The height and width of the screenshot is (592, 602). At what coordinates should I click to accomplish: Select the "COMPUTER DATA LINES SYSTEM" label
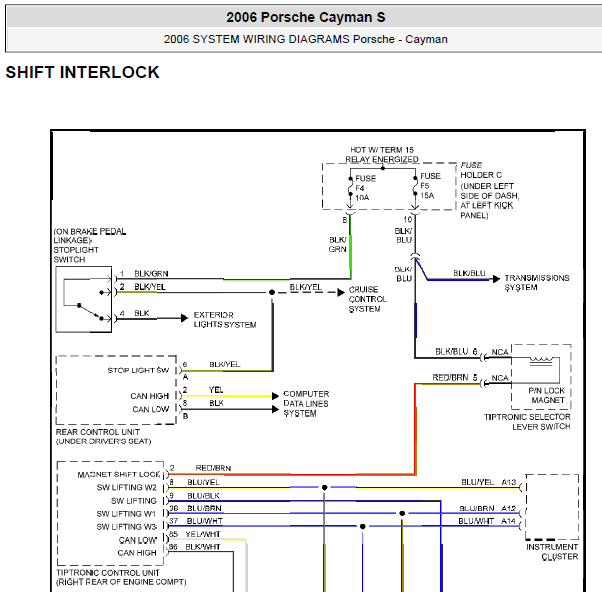(x=306, y=403)
